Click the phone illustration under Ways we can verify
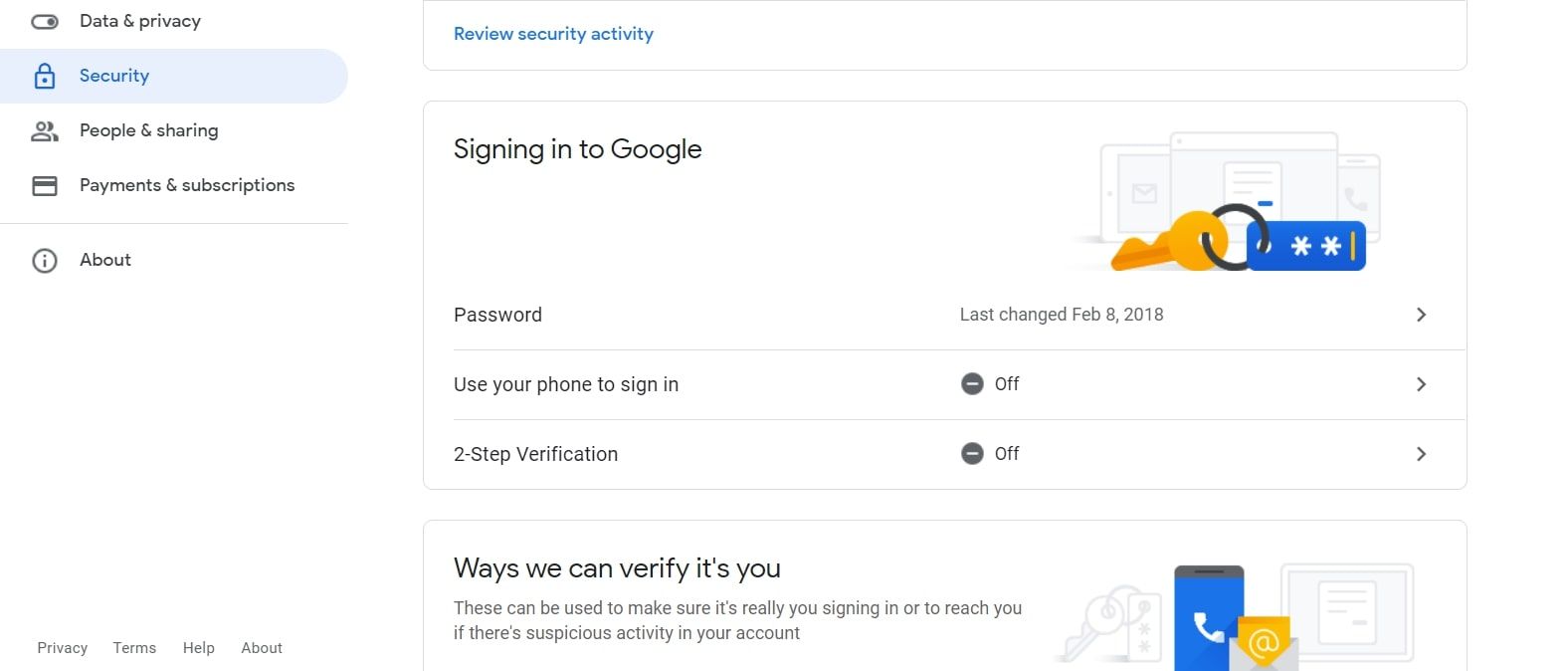Viewport: 1568px width, 671px height. tap(1207, 612)
